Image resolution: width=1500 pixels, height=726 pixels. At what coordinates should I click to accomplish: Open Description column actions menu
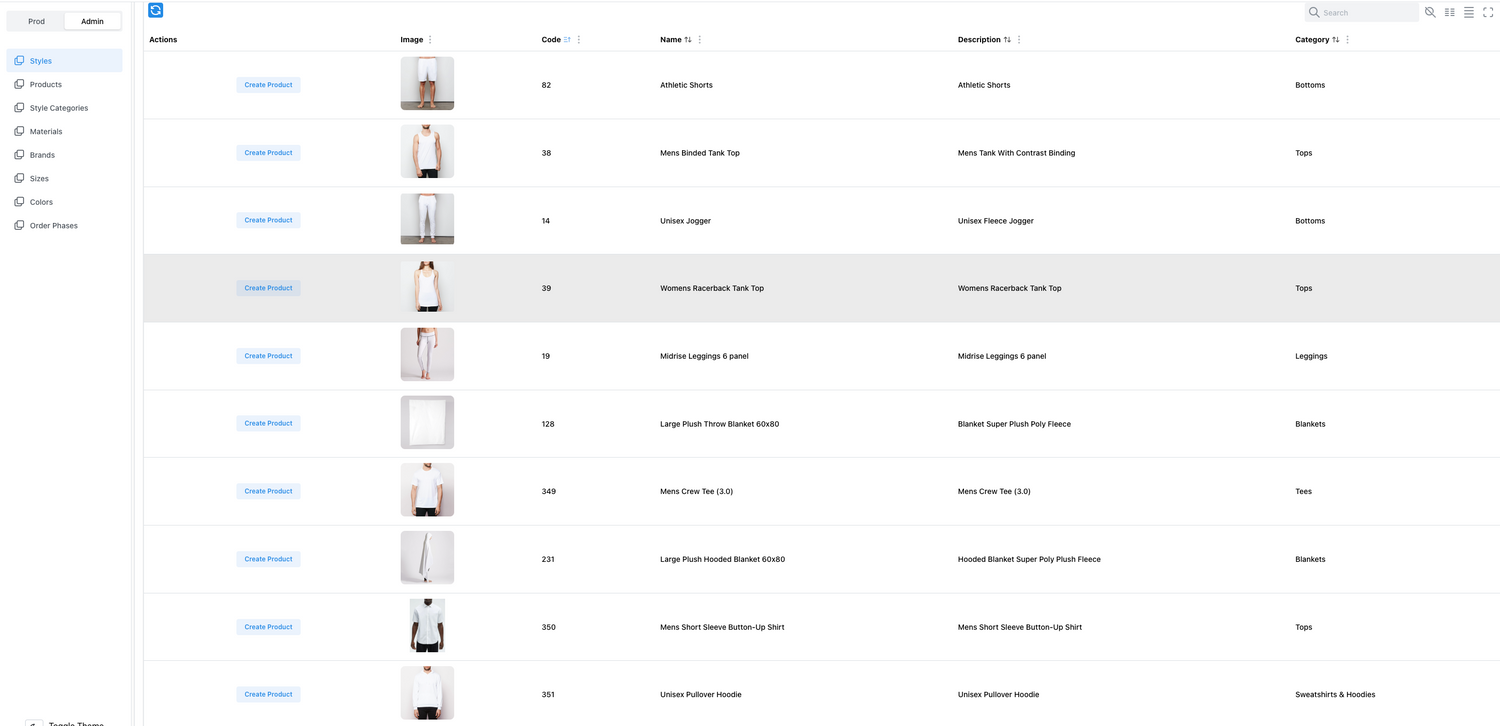click(1019, 40)
